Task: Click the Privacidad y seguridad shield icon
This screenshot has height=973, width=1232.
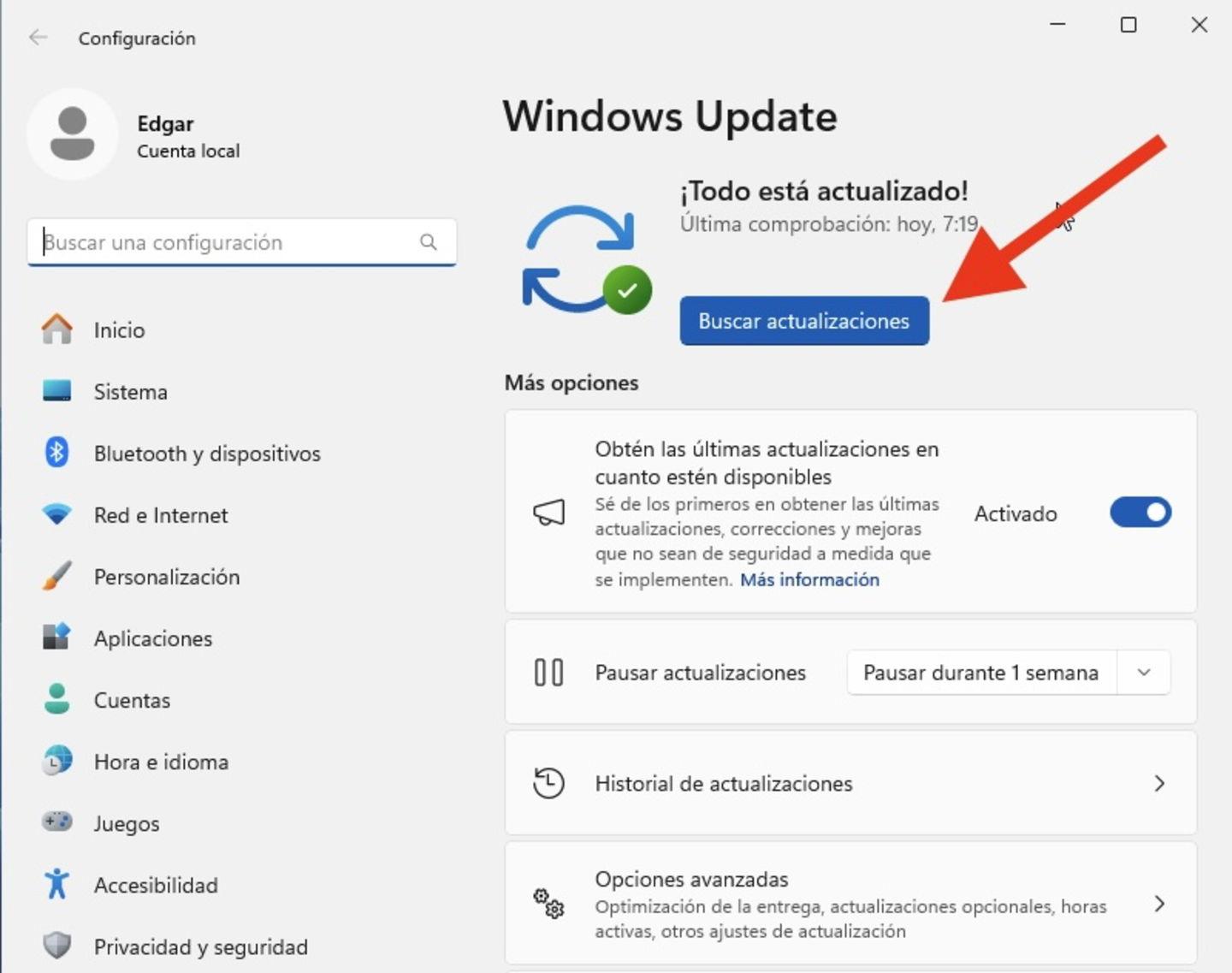Action: pyautogui.click(x=57, y=946)
